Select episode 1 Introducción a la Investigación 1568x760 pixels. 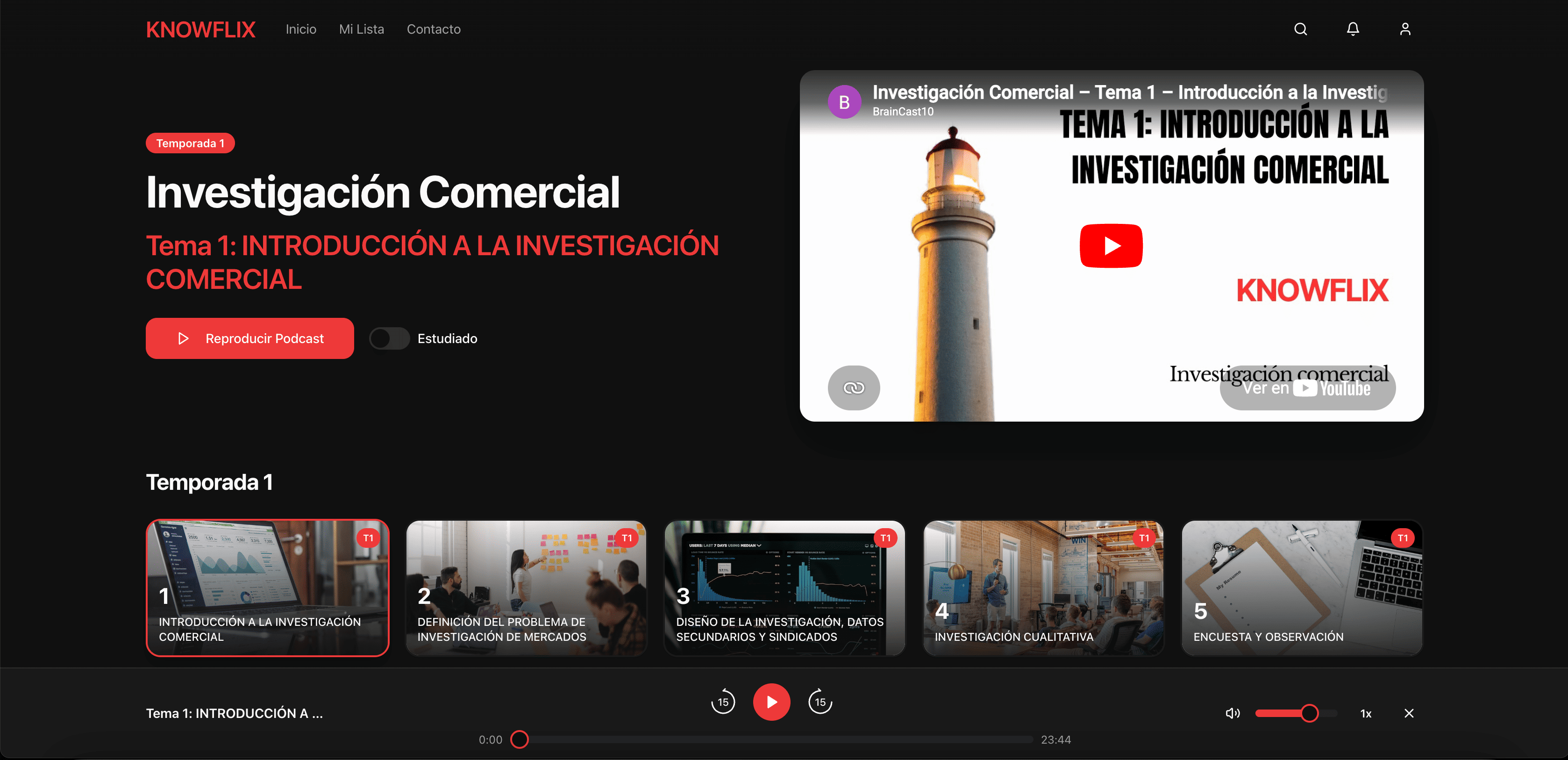pyautogui.click(x=267, y=588)
